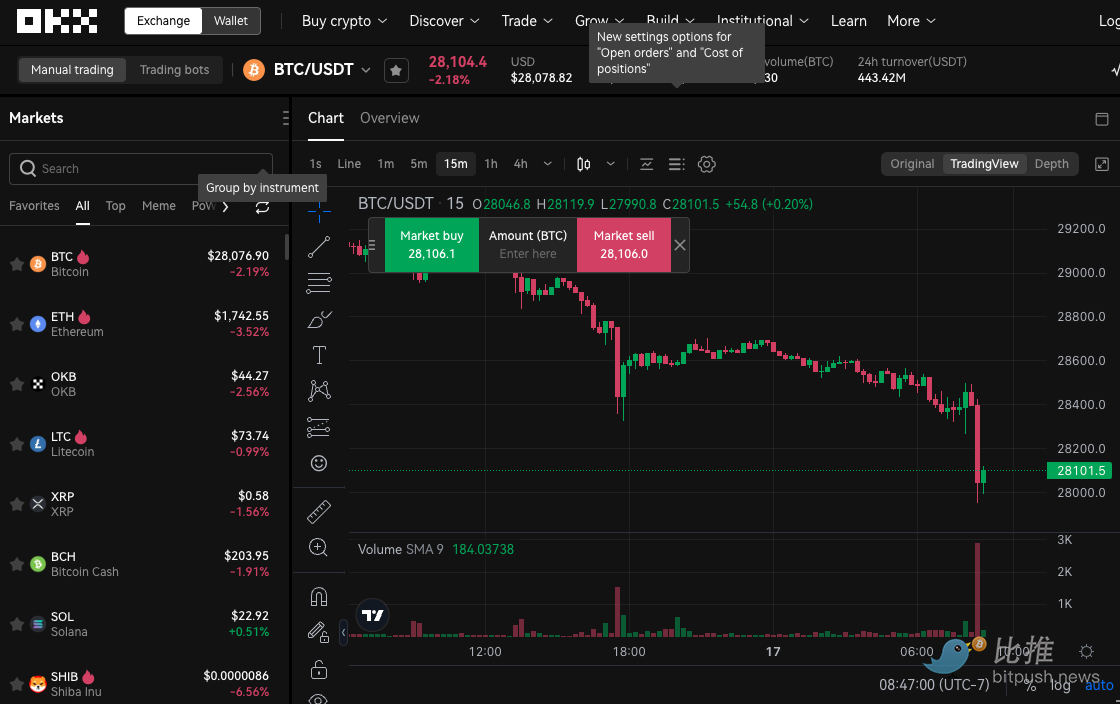Switch to the Overview tab

click(389, 118)
